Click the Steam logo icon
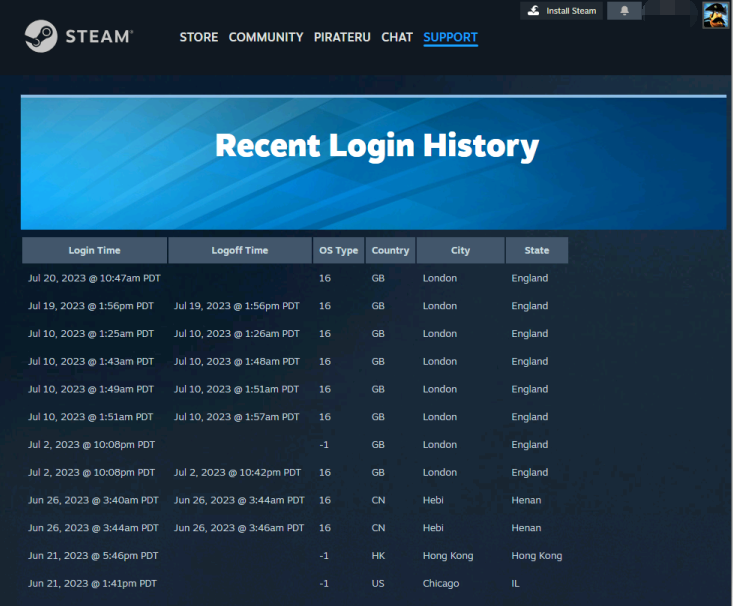Image resolution: width=733 pixels, height=606 pixels. [41, 36]
